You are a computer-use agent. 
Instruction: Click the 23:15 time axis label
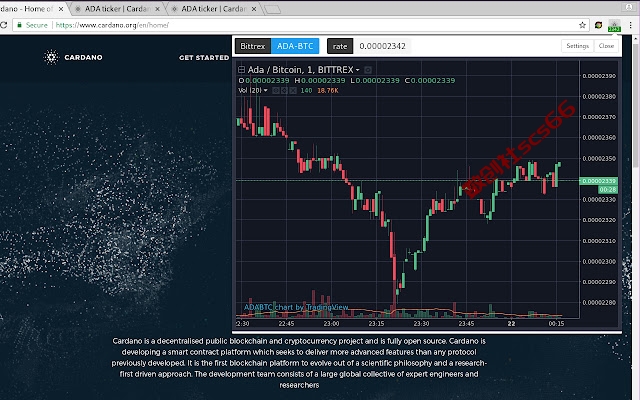coord(376,324)
